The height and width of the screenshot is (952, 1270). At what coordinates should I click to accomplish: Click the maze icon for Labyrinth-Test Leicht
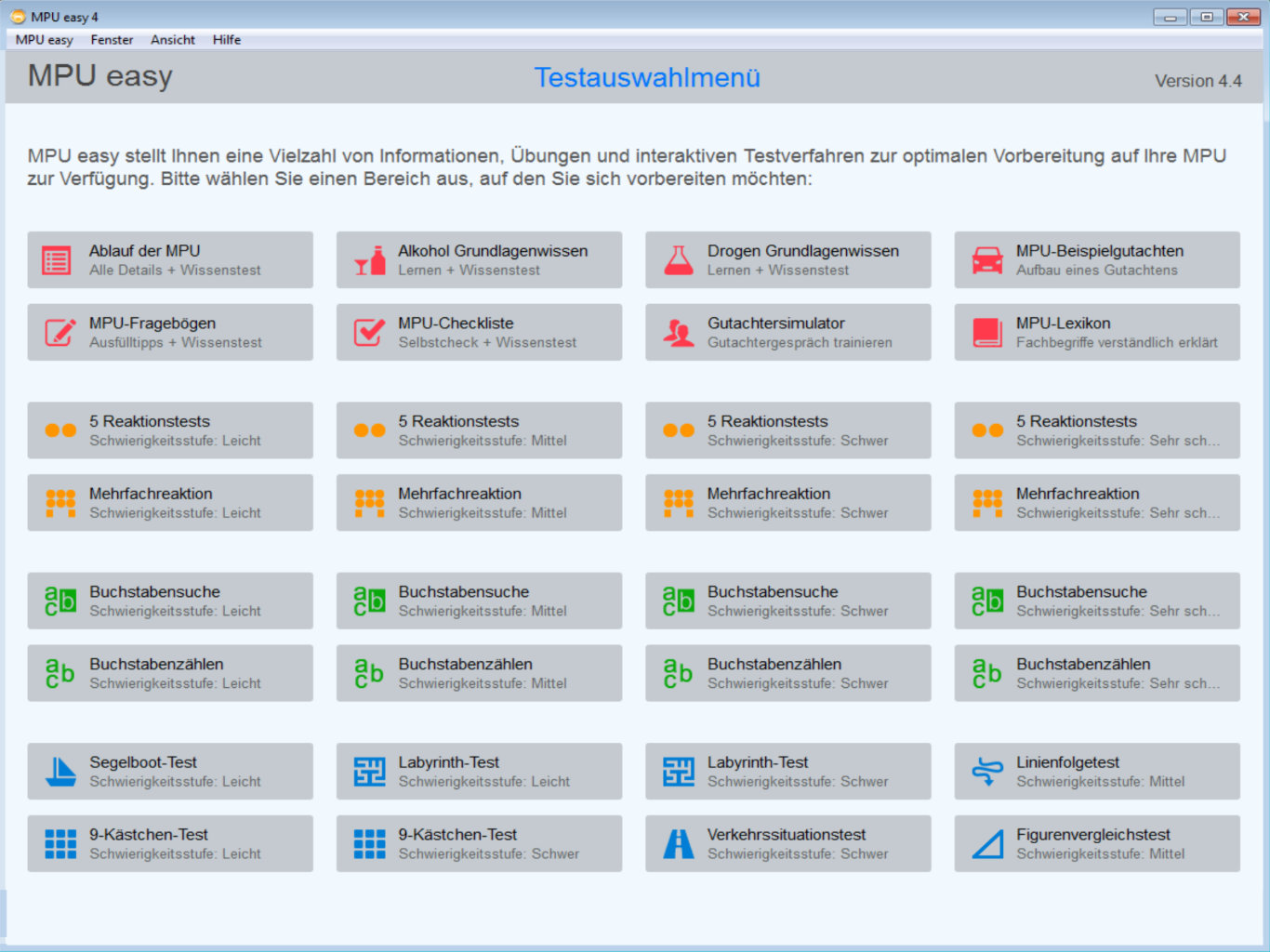click(369, 772)
